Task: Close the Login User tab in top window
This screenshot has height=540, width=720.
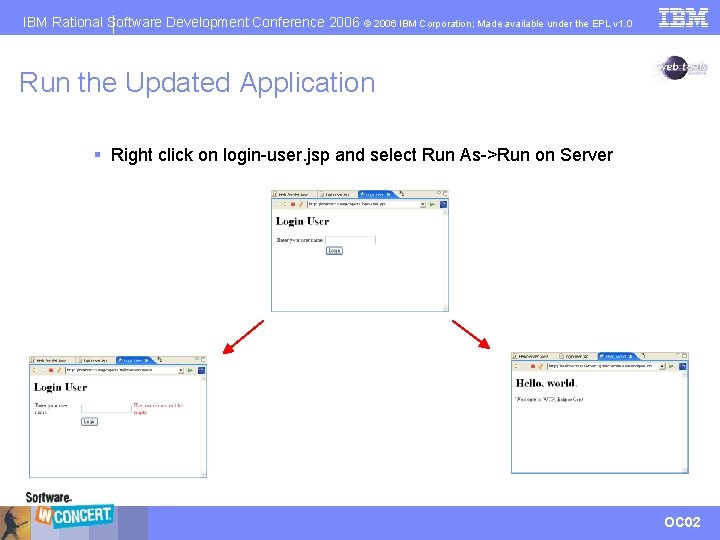Action: click(x=388, y=195)
